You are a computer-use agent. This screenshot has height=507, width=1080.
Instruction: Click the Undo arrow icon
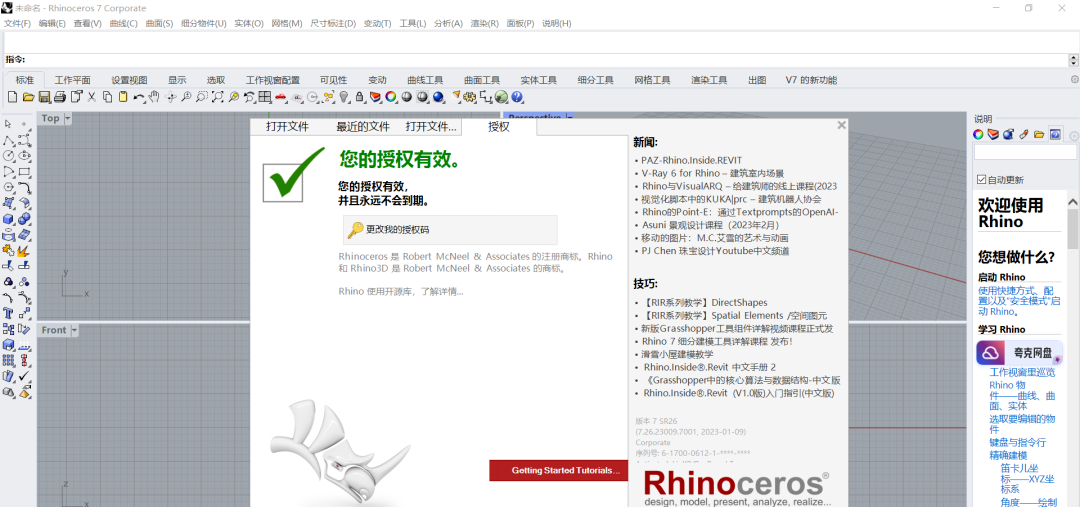pyautogui.click(x=138, y=97)
